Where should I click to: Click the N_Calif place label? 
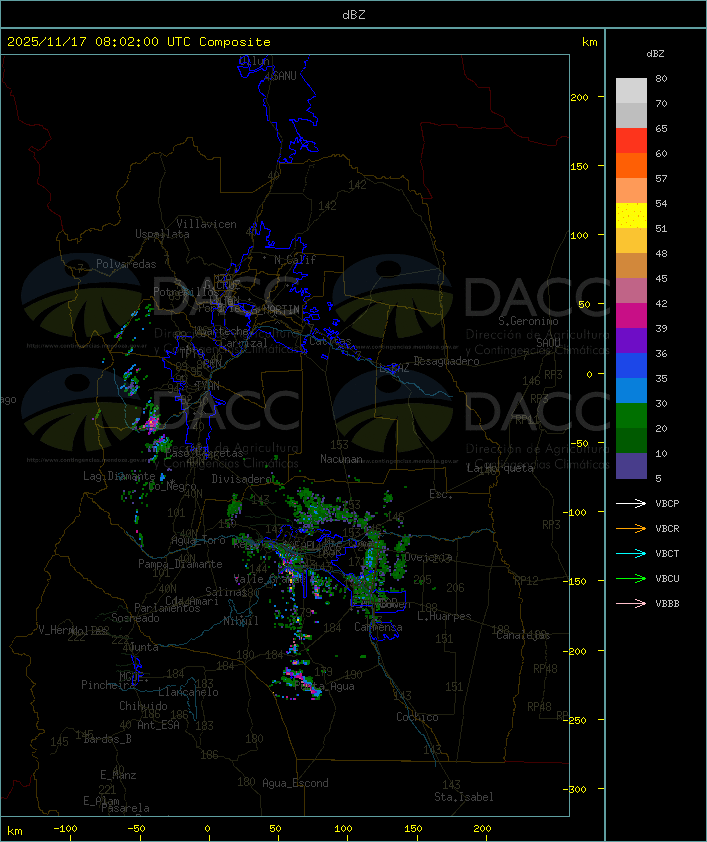click(x=295, y=260)
